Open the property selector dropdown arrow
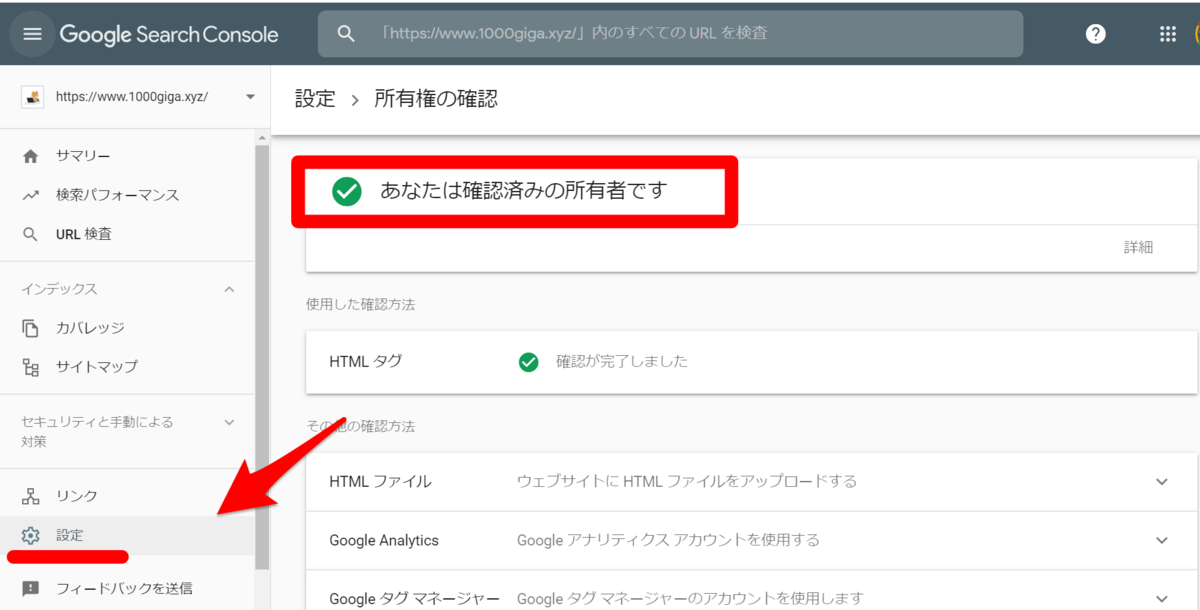 coord(250,97)
